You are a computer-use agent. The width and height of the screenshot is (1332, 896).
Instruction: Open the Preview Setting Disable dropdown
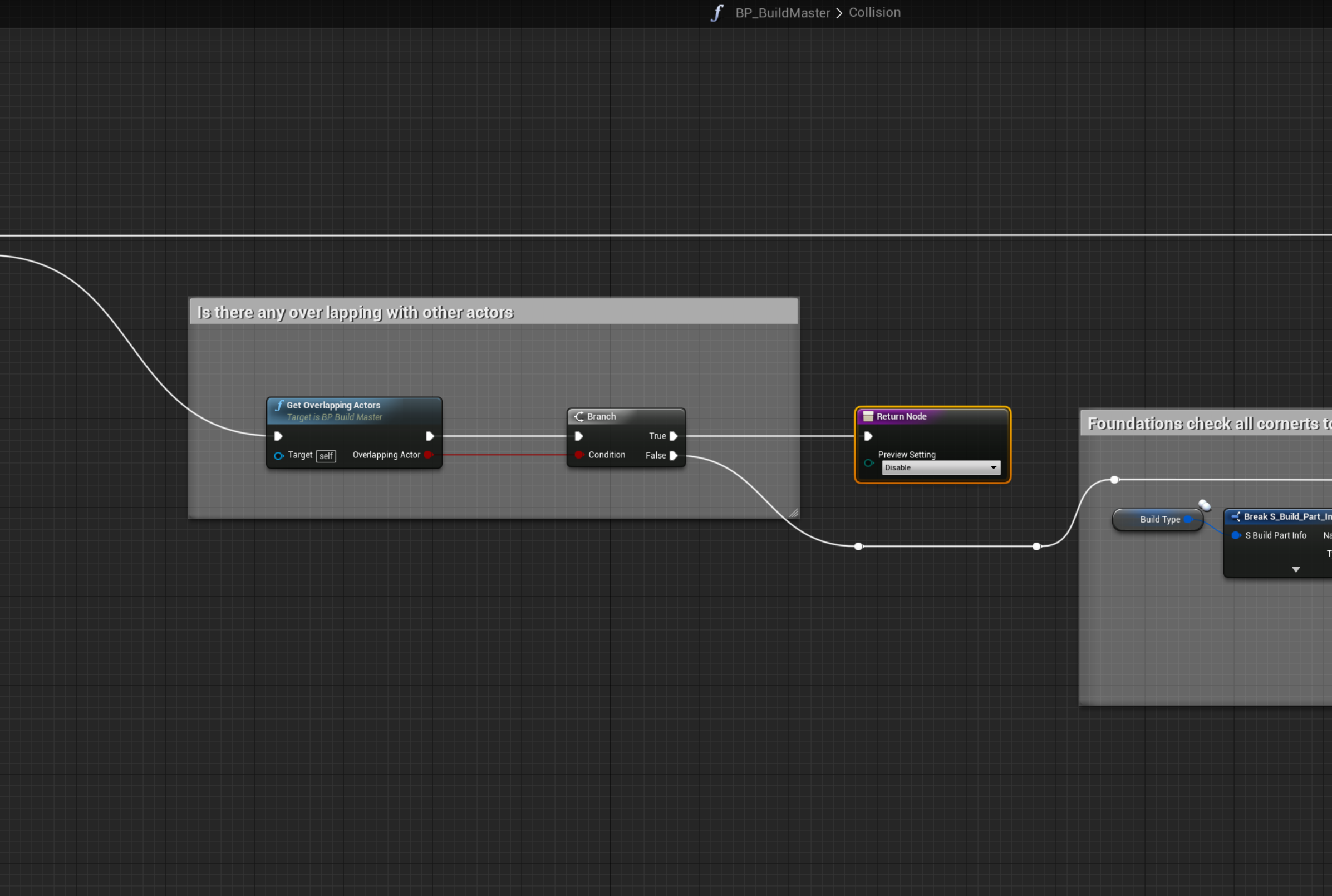[x=941, y=467]
